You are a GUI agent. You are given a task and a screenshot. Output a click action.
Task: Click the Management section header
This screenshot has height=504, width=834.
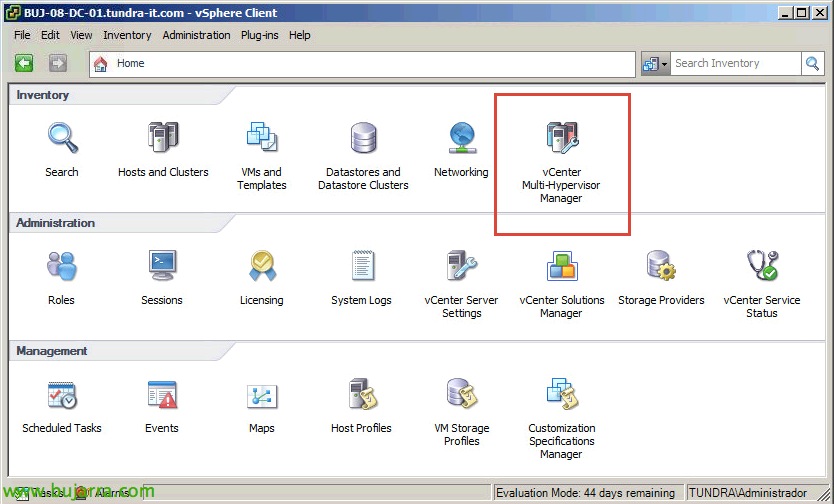point(52,351)
